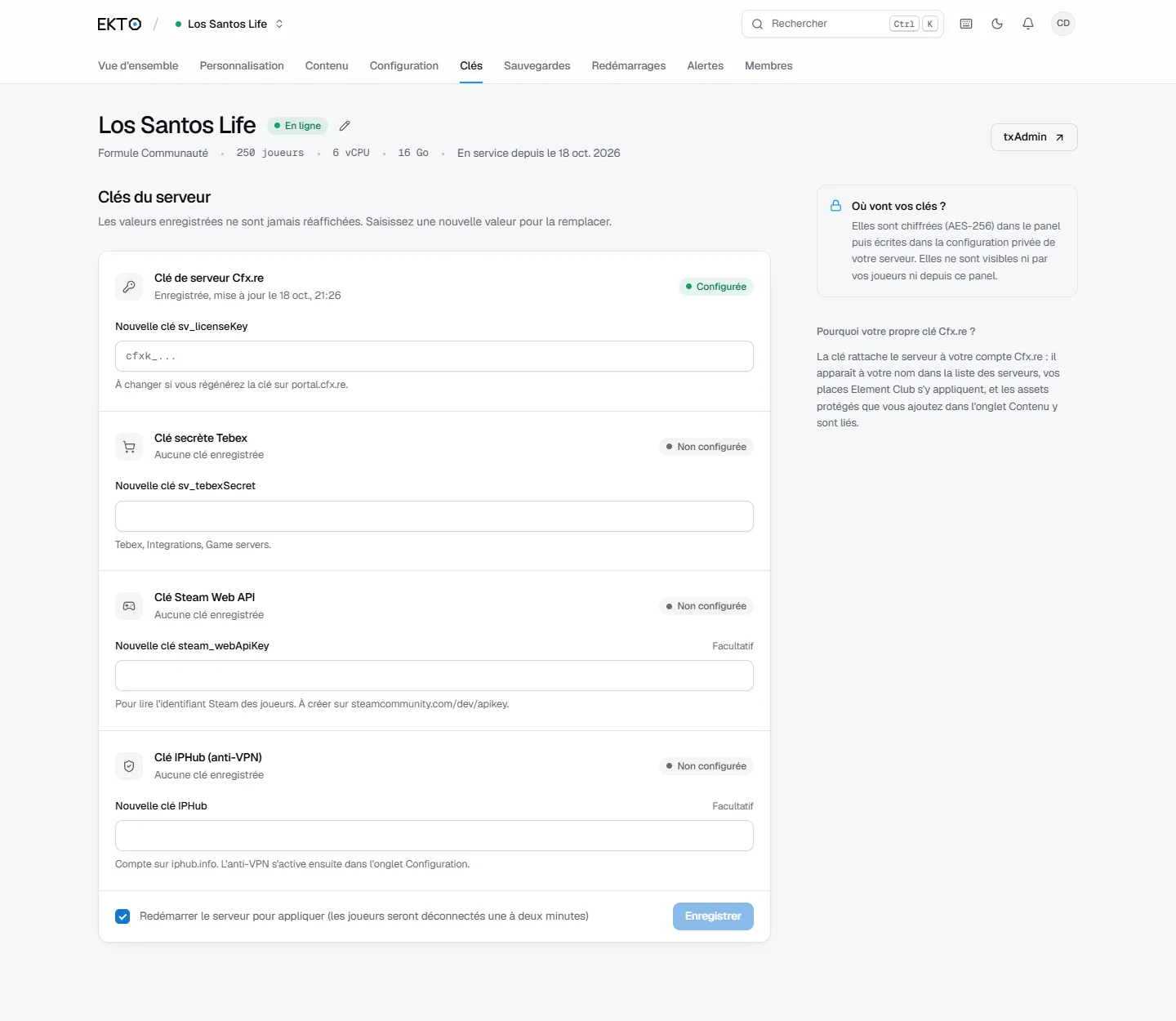Viewport: 1176px width, 1021px height.
Task: Click the shield icon beside Clé IPHub
Action: 129,766
